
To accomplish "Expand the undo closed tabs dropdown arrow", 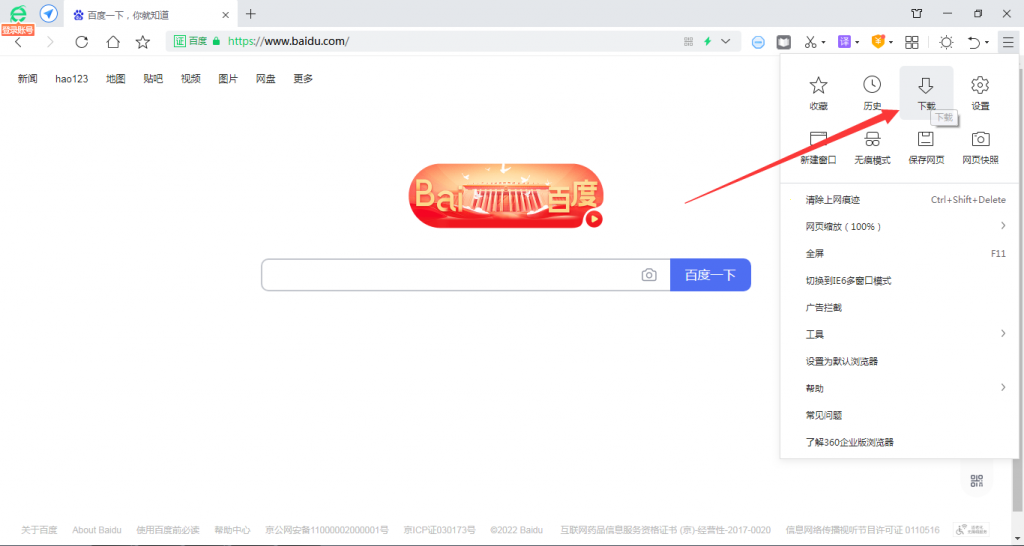I will pos(987,42).
